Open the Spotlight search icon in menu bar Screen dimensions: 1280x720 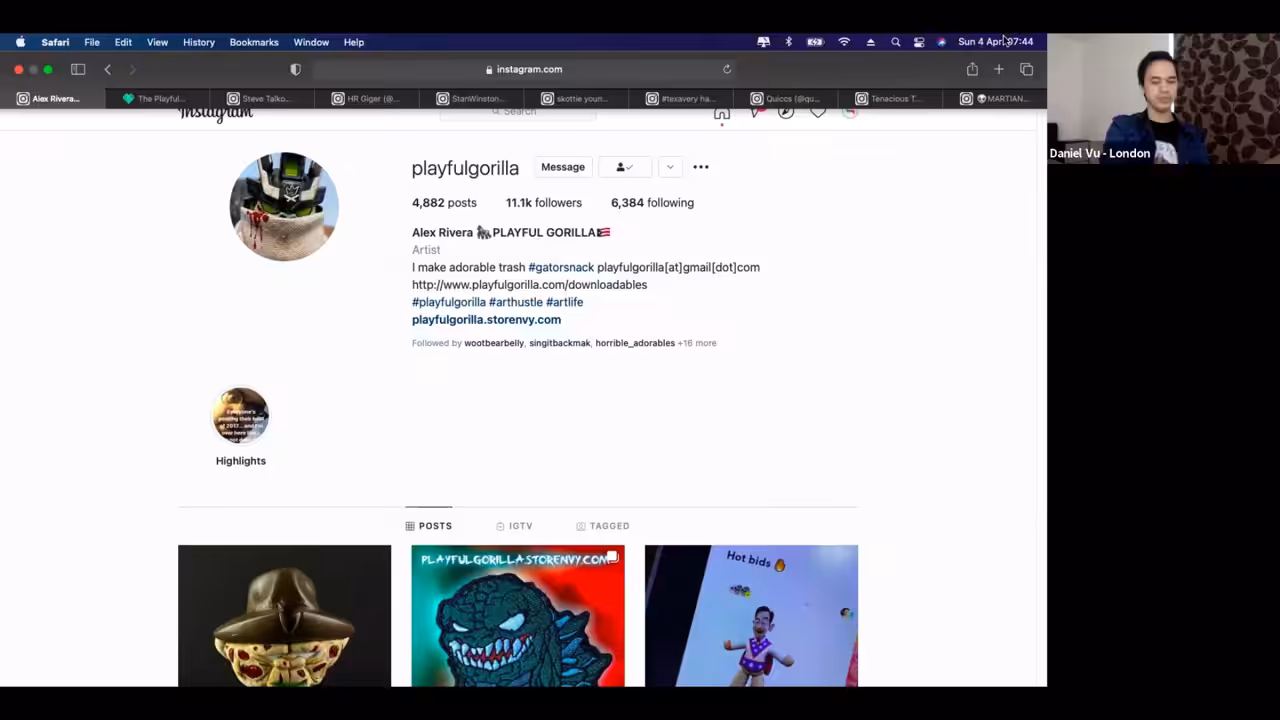[895, 42]
